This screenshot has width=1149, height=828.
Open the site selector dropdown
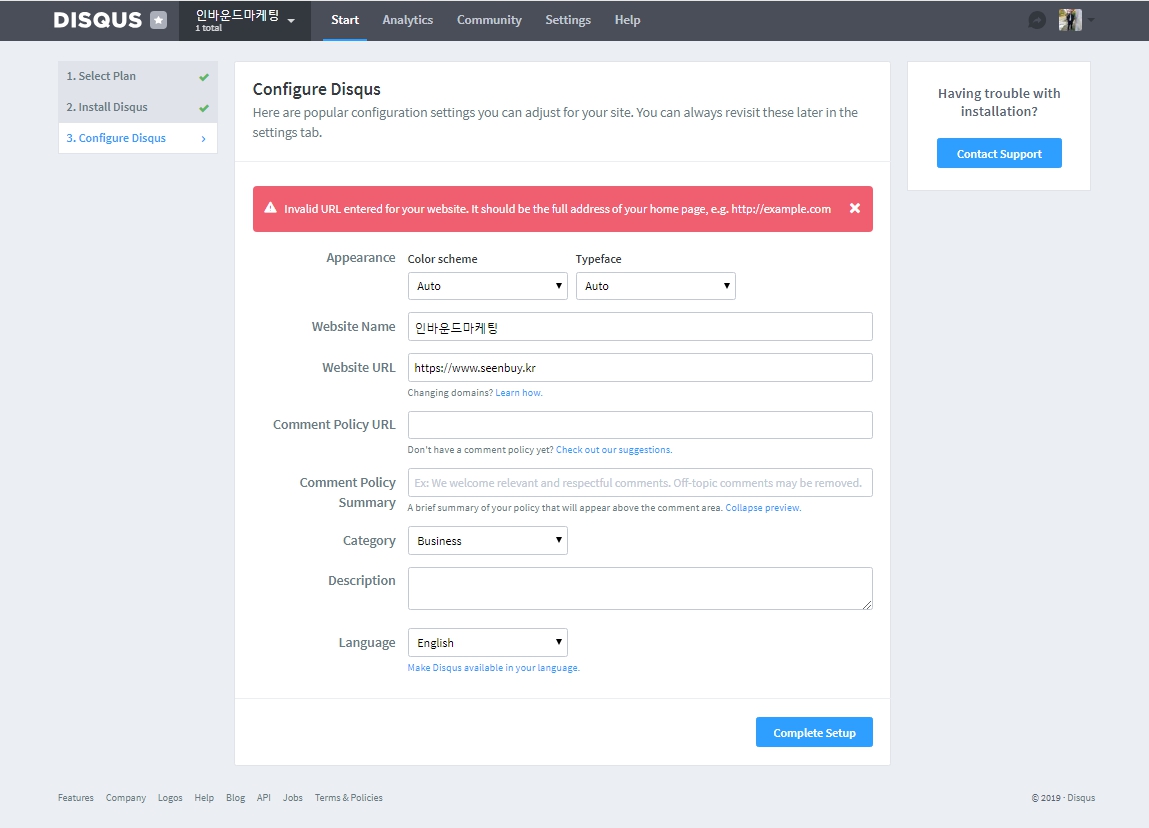245,20
